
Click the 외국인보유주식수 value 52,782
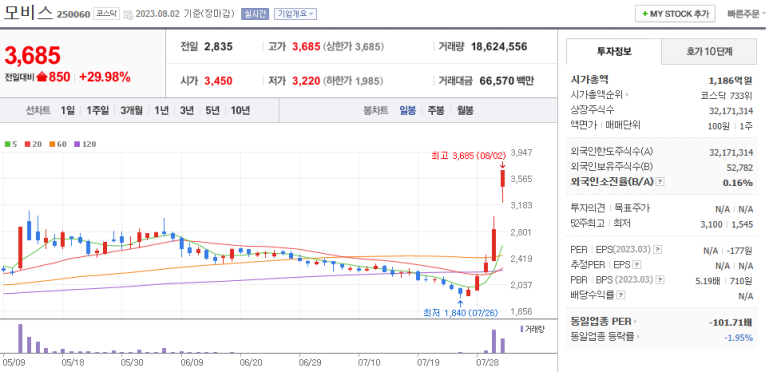[x=740, y=168]
